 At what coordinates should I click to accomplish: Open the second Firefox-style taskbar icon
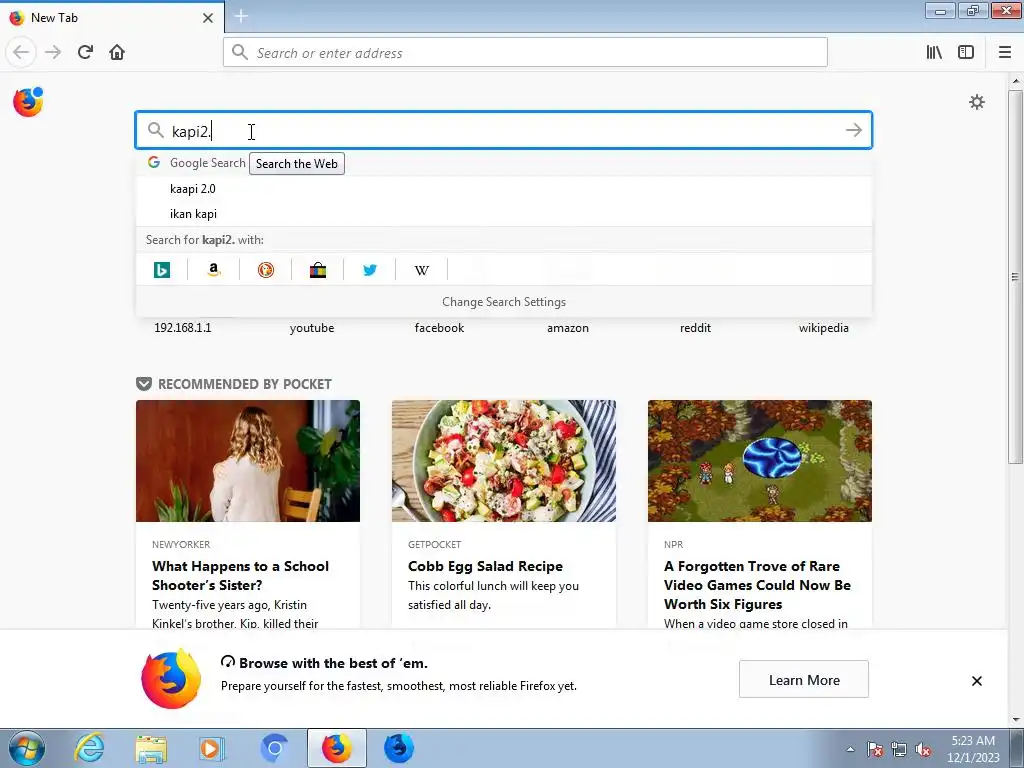(x=398, y=748)
